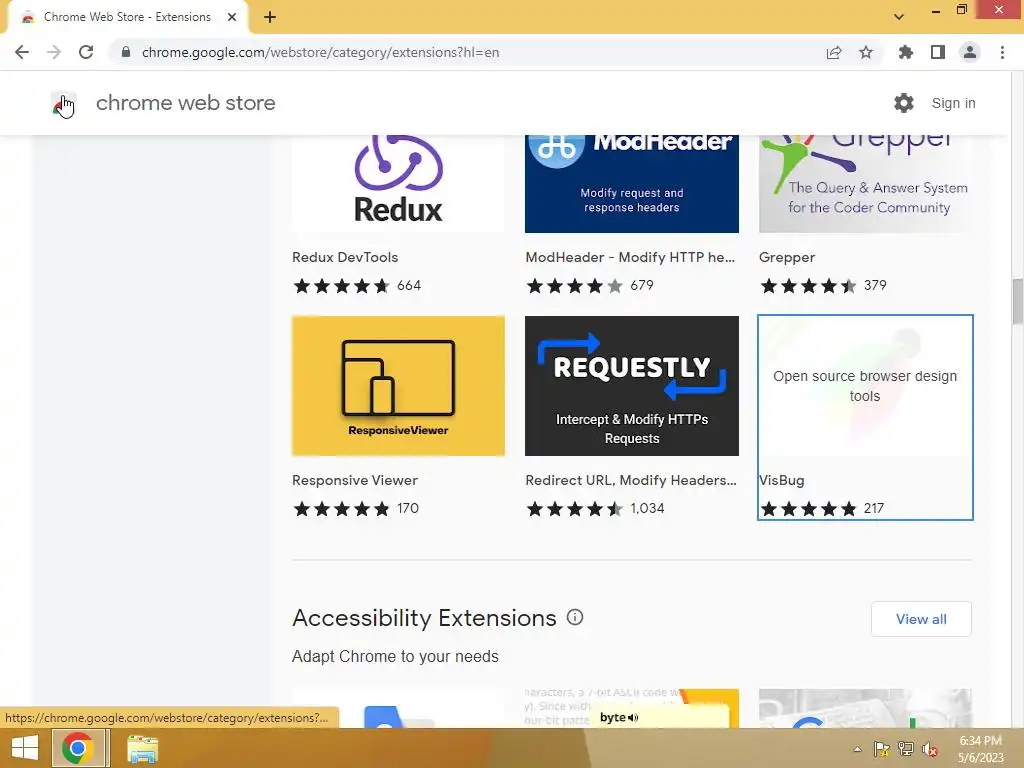Screen dimensions: 1024x768
Task: Click Responsive Viewer star rating
Action: (x=342, y=509)
